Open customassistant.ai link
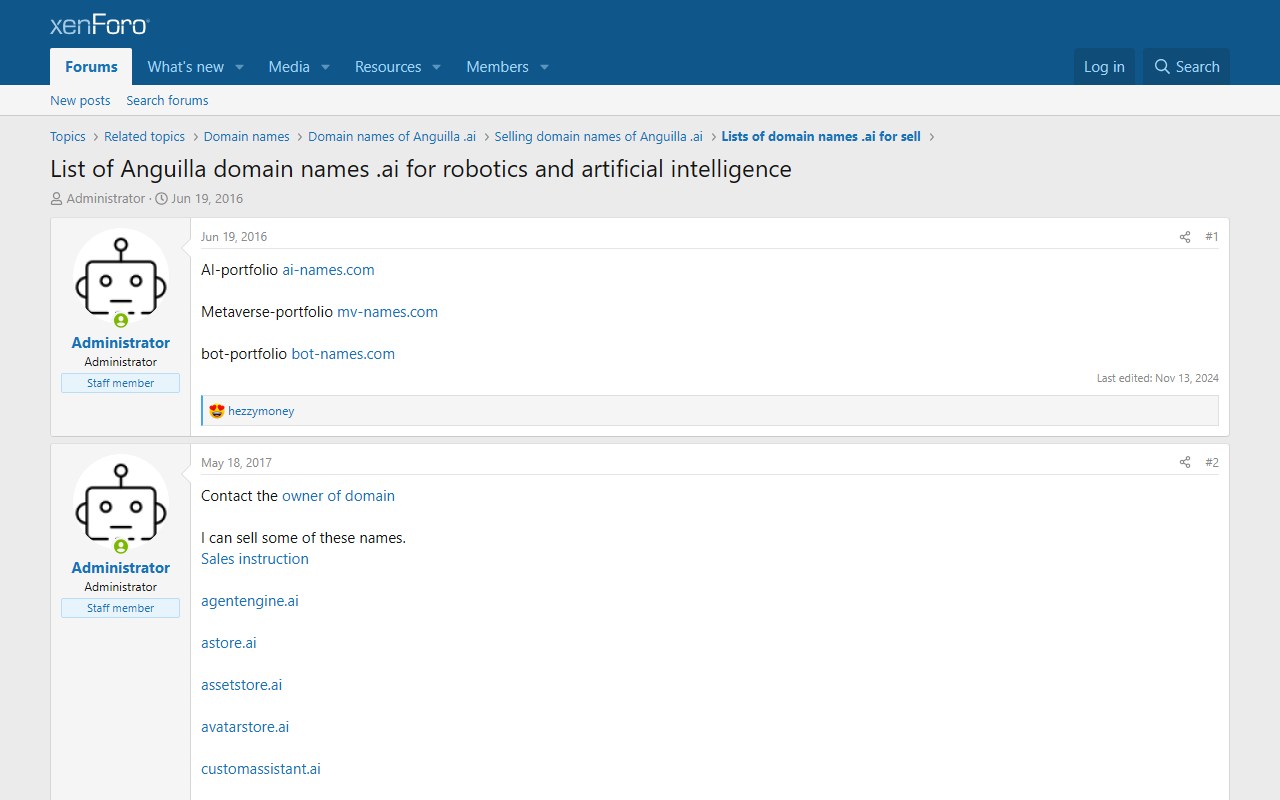The width and height of the screenshot is (1280, 800). 261,769
